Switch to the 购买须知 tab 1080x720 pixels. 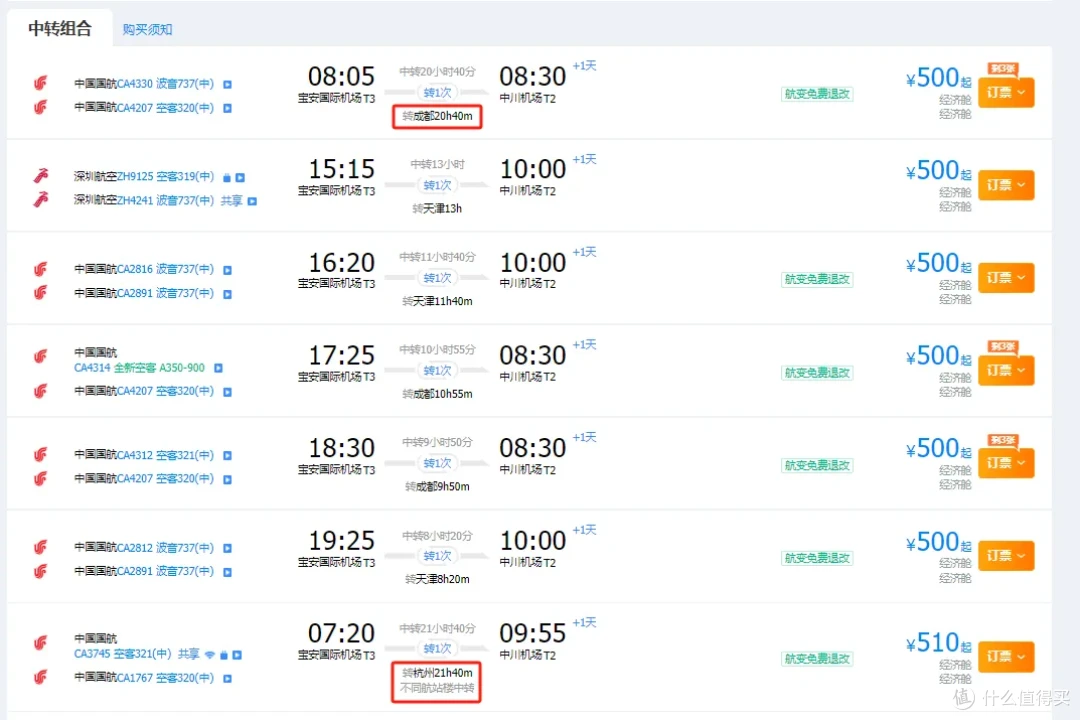click(x=147, y=30)
